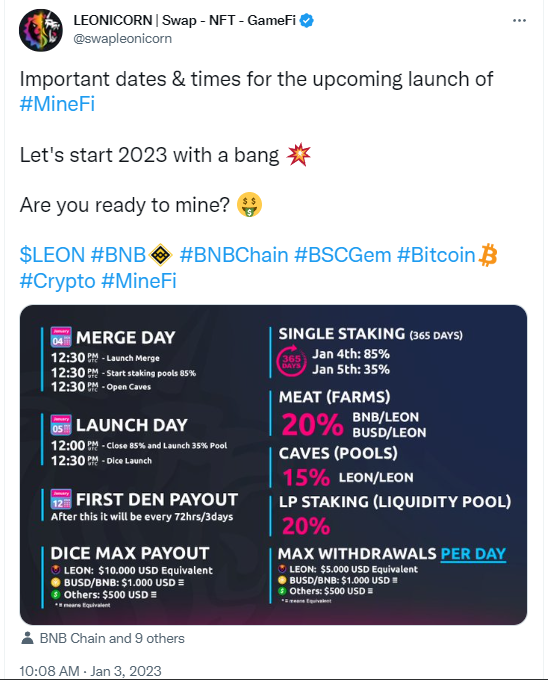
Task: Open the #Crypto hashtag
Action: 57,281
